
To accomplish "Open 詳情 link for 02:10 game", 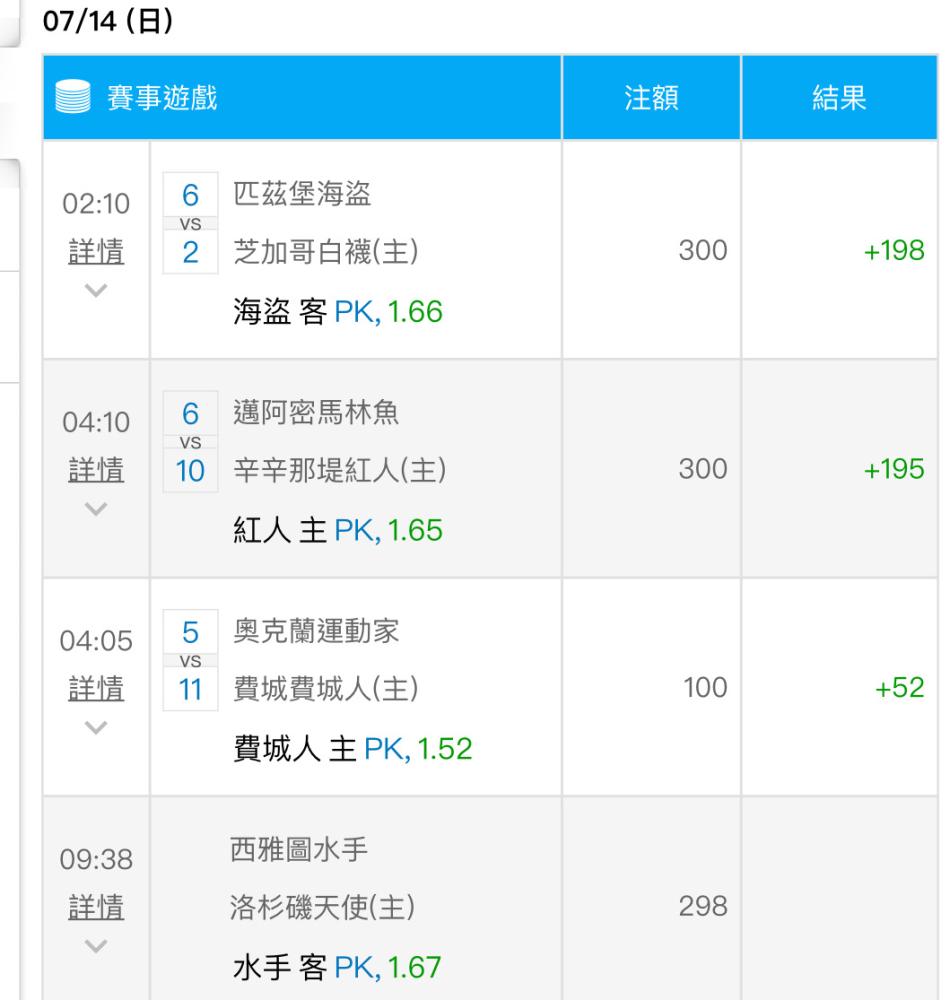I will coord(96,251).
